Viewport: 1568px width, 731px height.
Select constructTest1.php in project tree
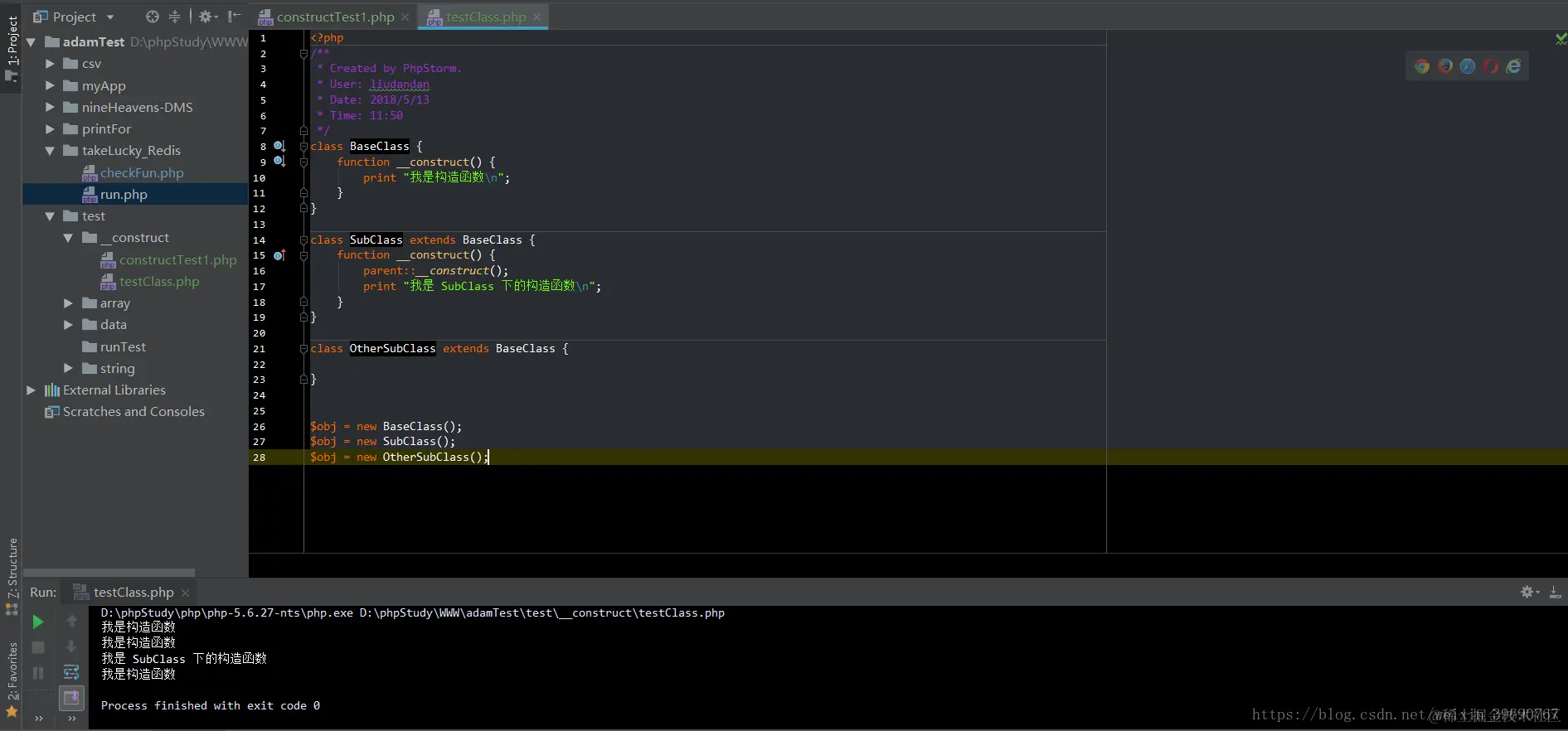(177, 259)
